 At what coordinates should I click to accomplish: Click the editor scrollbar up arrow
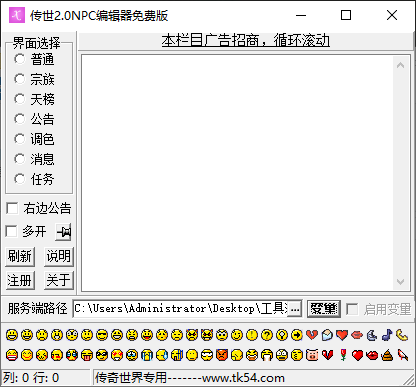point(401,65)
